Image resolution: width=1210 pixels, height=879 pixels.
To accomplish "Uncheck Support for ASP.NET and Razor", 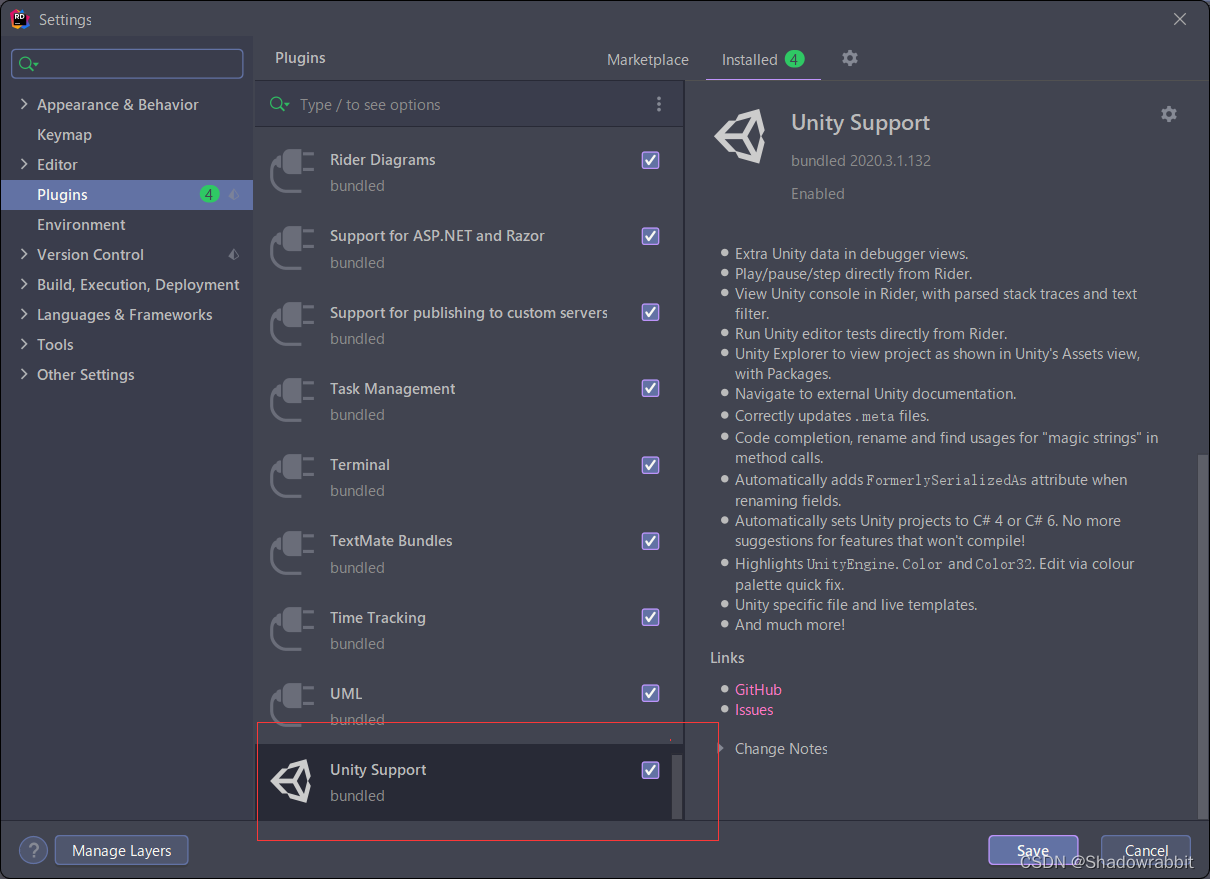I will 651,236.
